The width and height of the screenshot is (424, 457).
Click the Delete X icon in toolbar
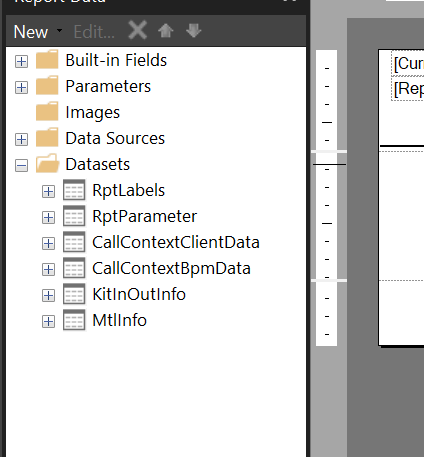138,30
